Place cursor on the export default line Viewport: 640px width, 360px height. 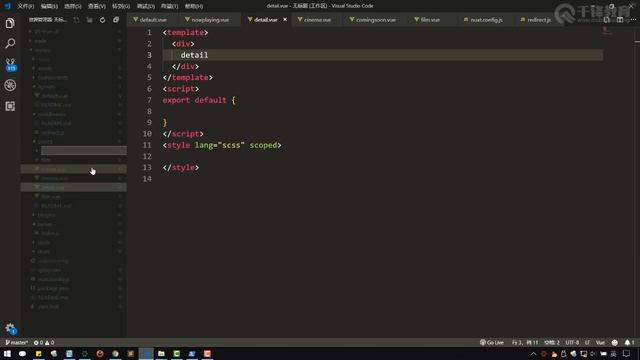click(x=199, y=100)
